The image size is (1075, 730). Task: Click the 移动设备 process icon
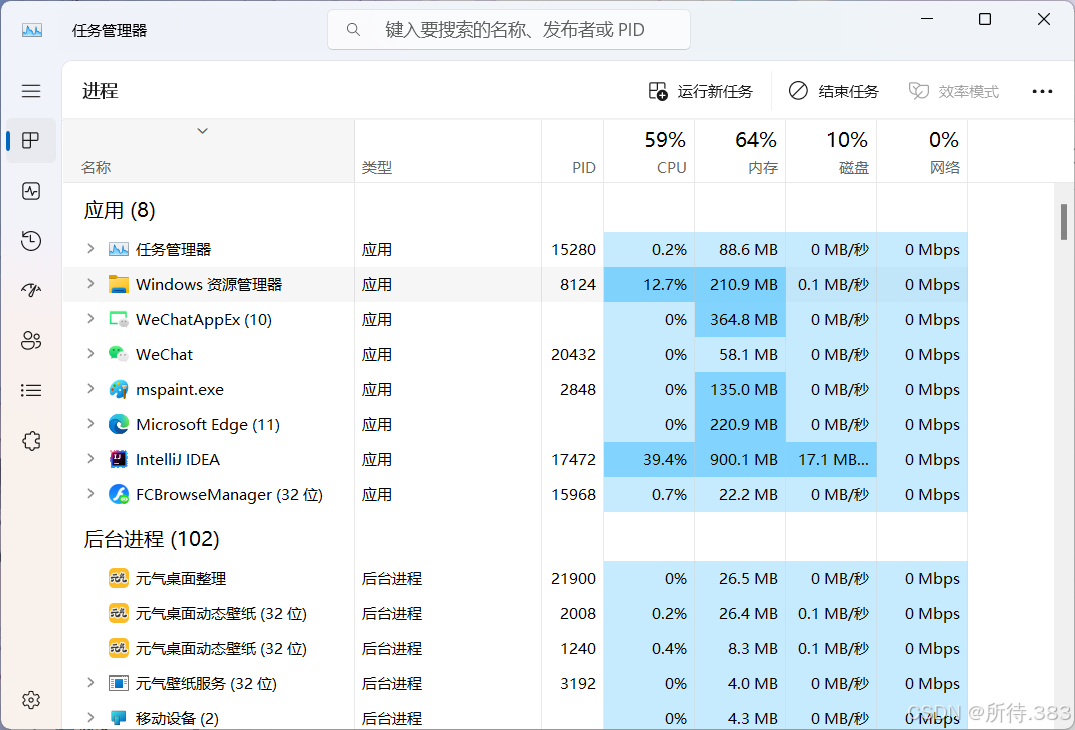[x=119, y=718]
